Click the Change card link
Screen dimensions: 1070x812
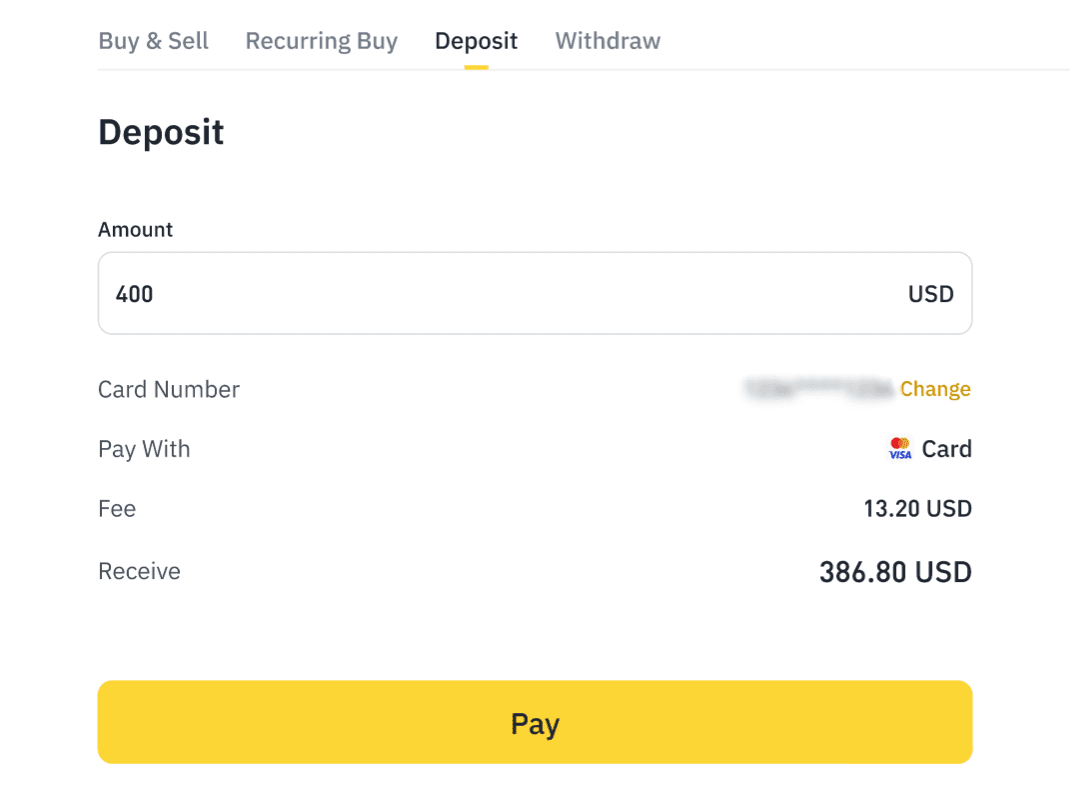pyautogui.click(x=935, y=389)
